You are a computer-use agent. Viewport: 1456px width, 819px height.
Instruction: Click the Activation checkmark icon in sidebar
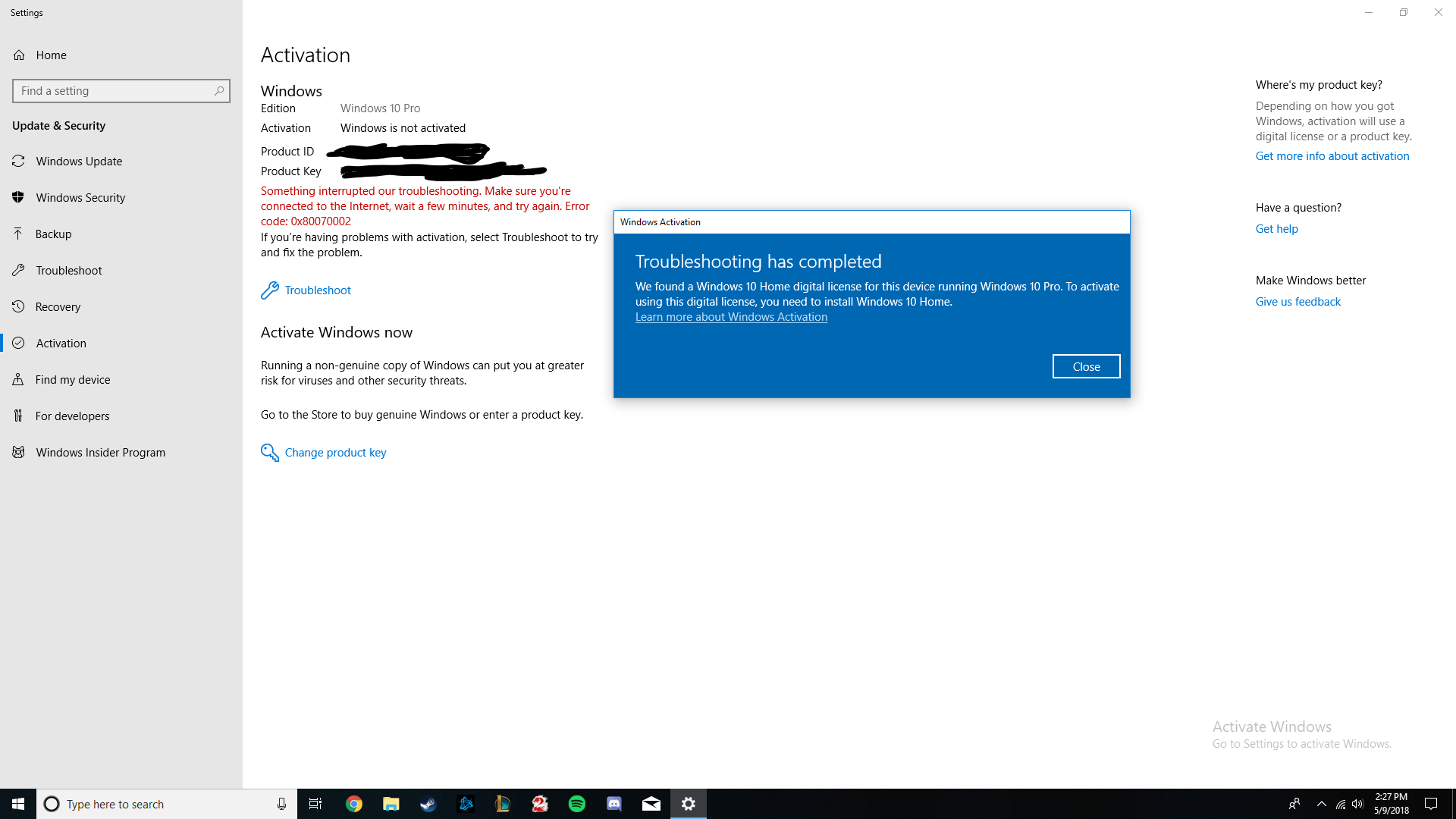point(18,343)
